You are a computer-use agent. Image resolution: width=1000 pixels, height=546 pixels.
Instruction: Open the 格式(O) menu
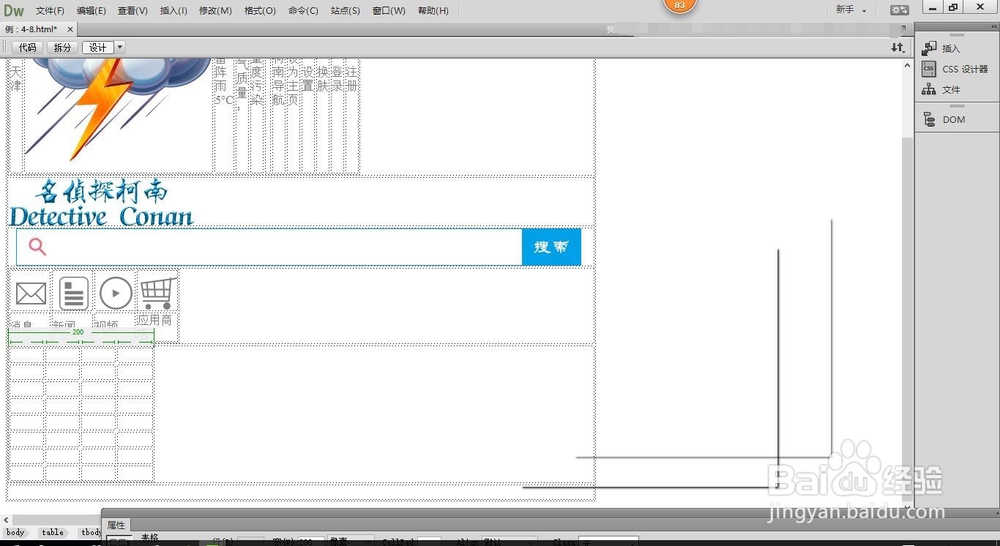tap(260, 10)
